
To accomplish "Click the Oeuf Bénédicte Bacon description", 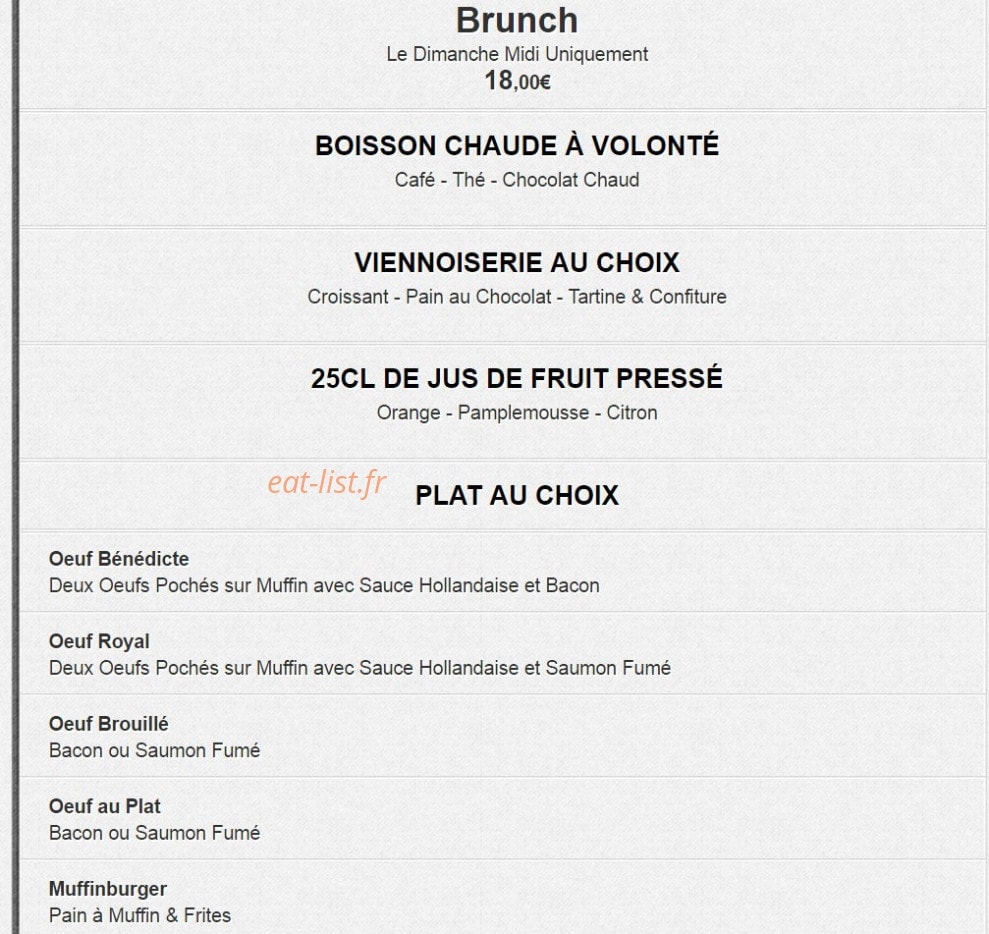I will pos(324,585).
